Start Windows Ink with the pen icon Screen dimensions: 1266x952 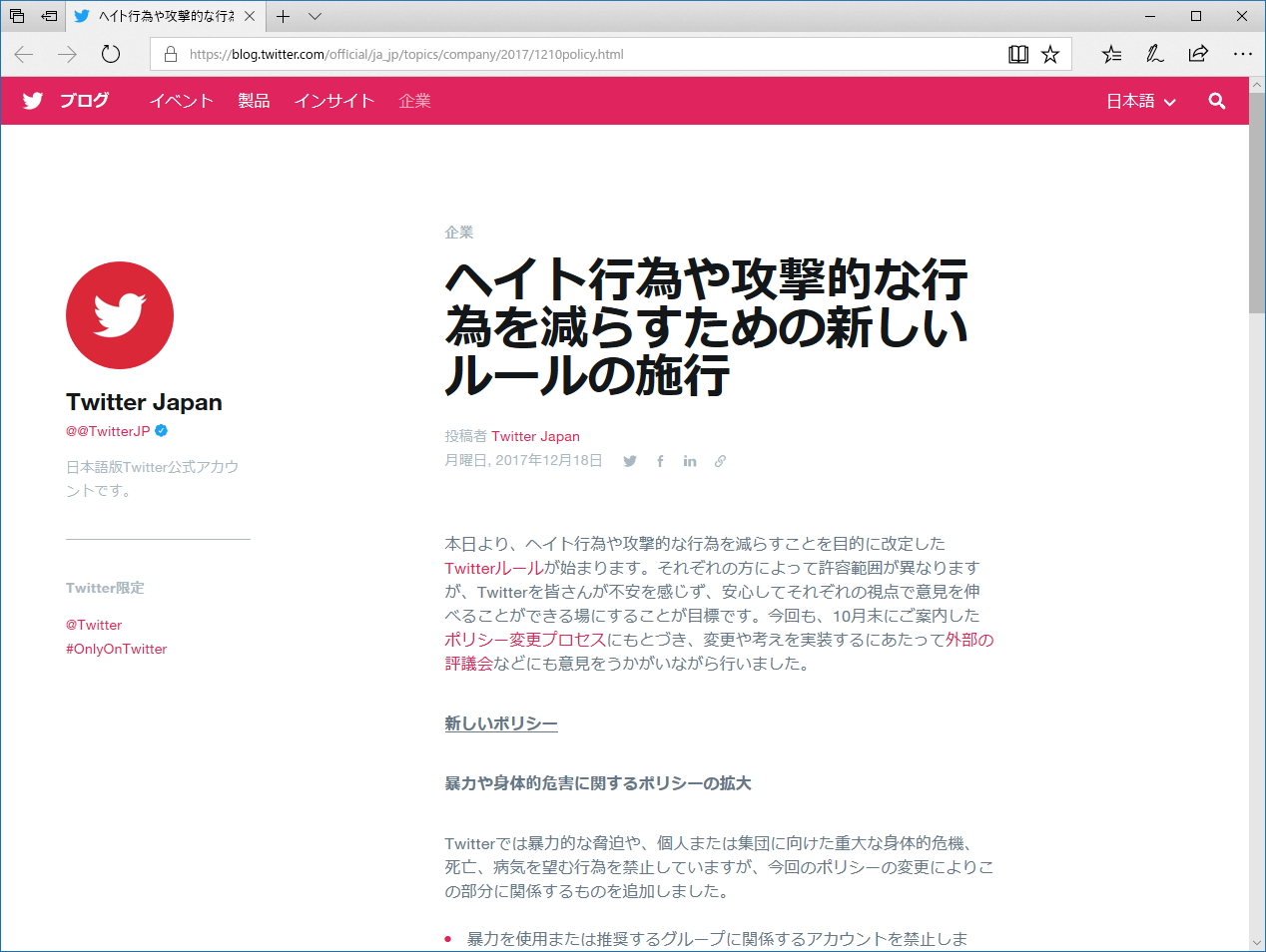(x=1154, y=53)
